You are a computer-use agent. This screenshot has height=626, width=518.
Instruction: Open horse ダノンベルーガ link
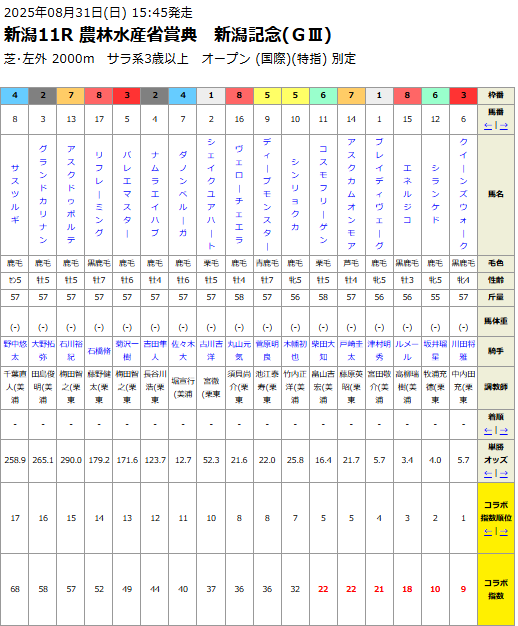(183, 194)
